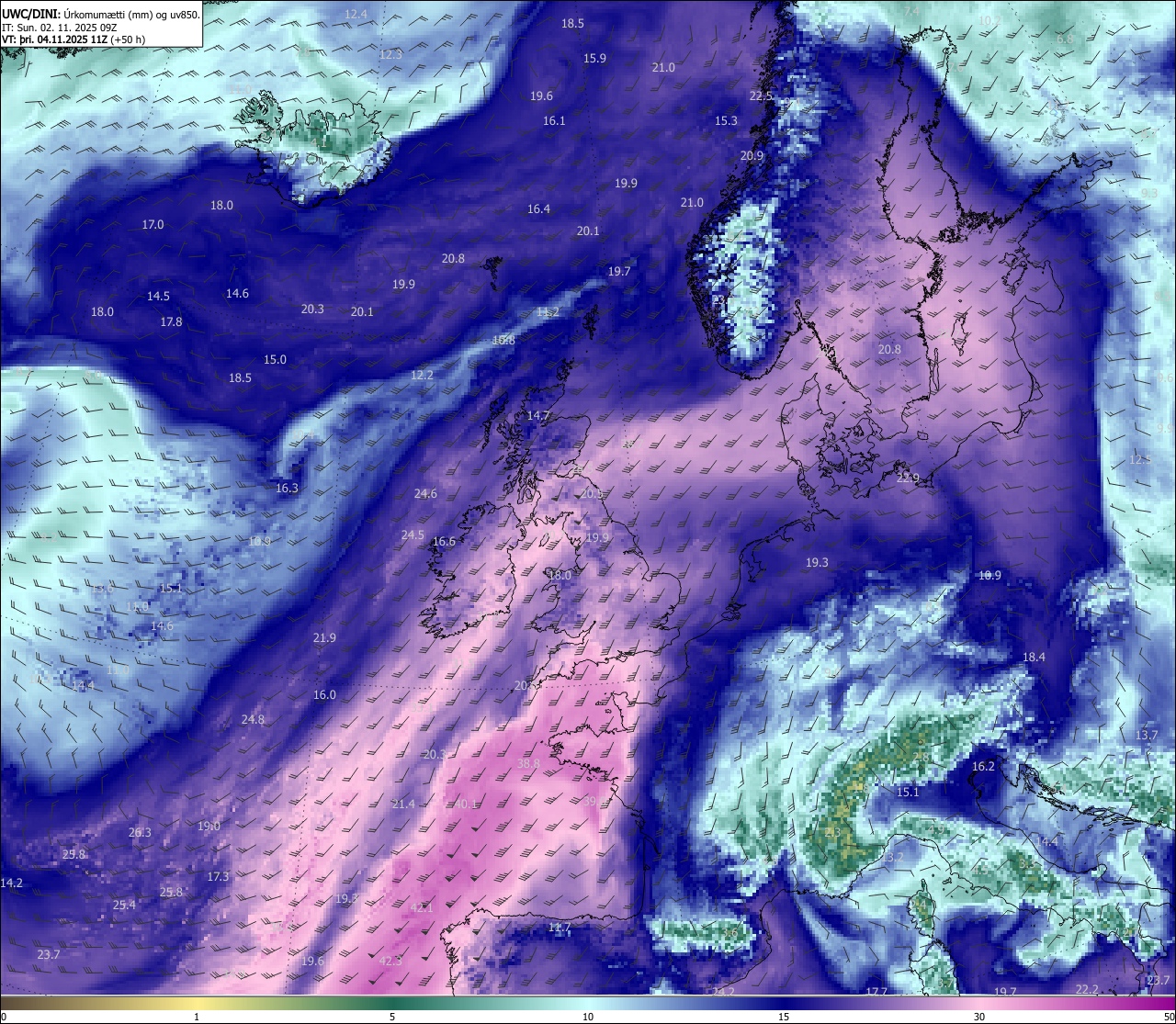Image resolution: width=1176 pixels, height=1024 pixels.
Task: Click the 14.7 label over Scotland
Action: point(537,415)
